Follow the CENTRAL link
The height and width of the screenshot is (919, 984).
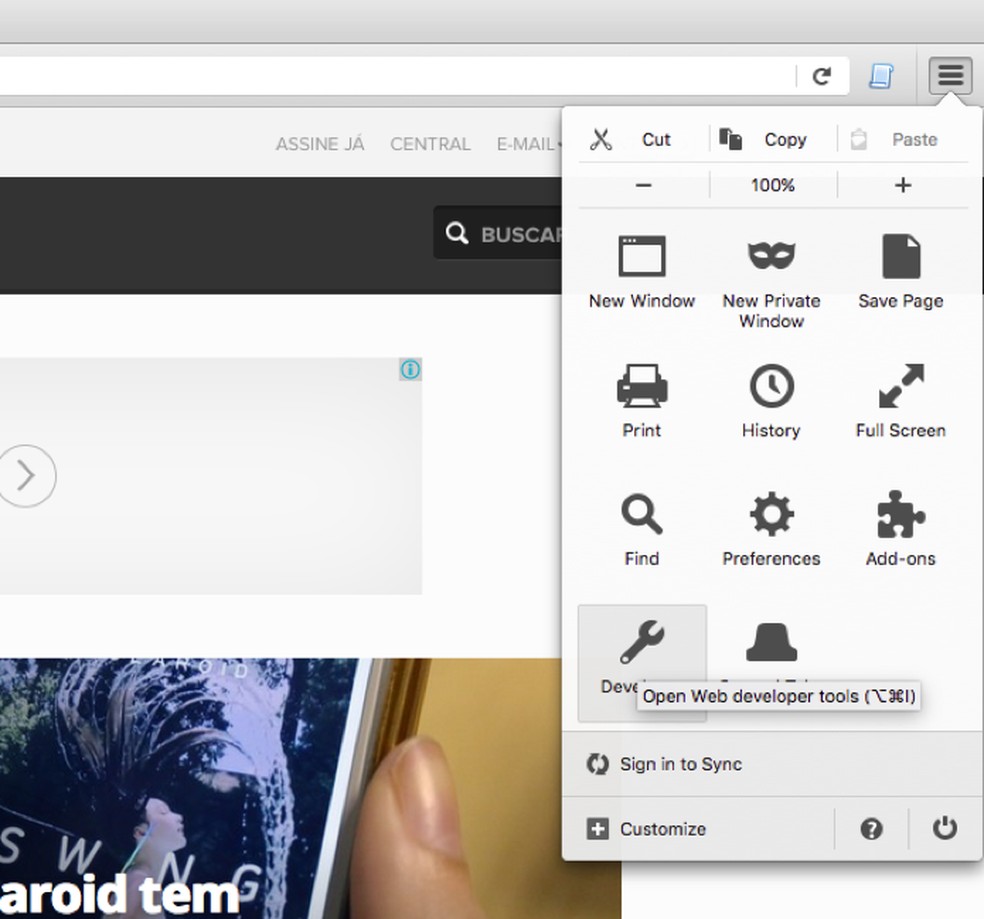coord(430,144)
